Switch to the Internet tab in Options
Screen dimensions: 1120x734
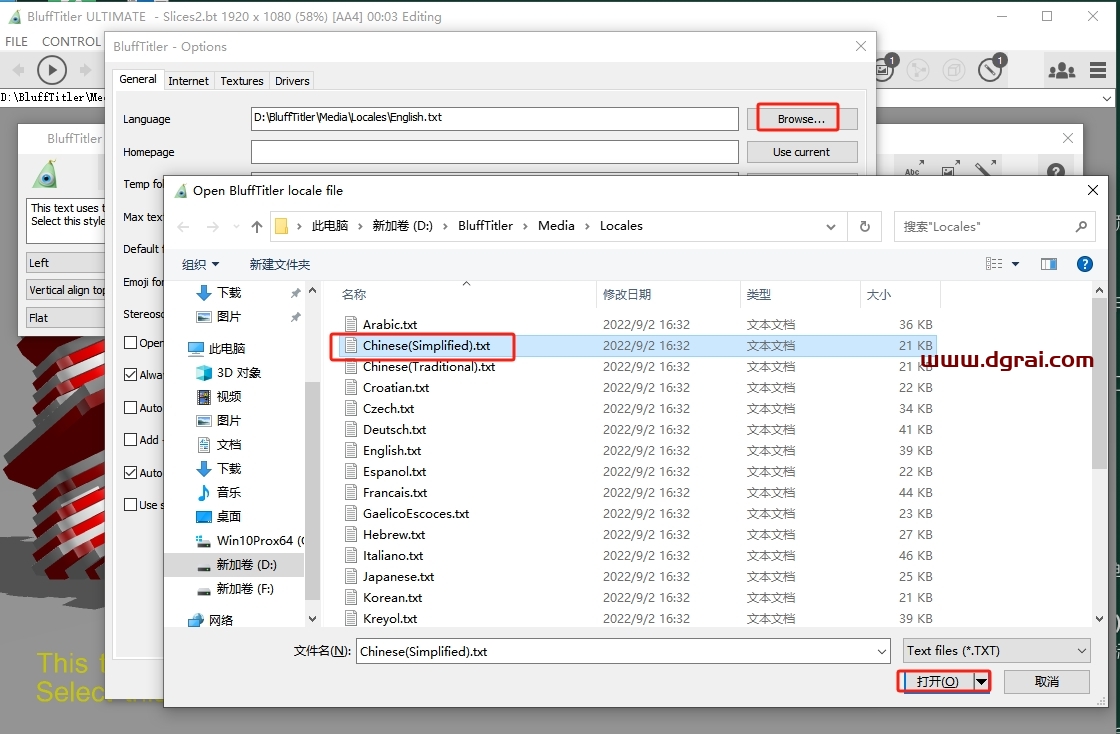(x=189, y=81)
